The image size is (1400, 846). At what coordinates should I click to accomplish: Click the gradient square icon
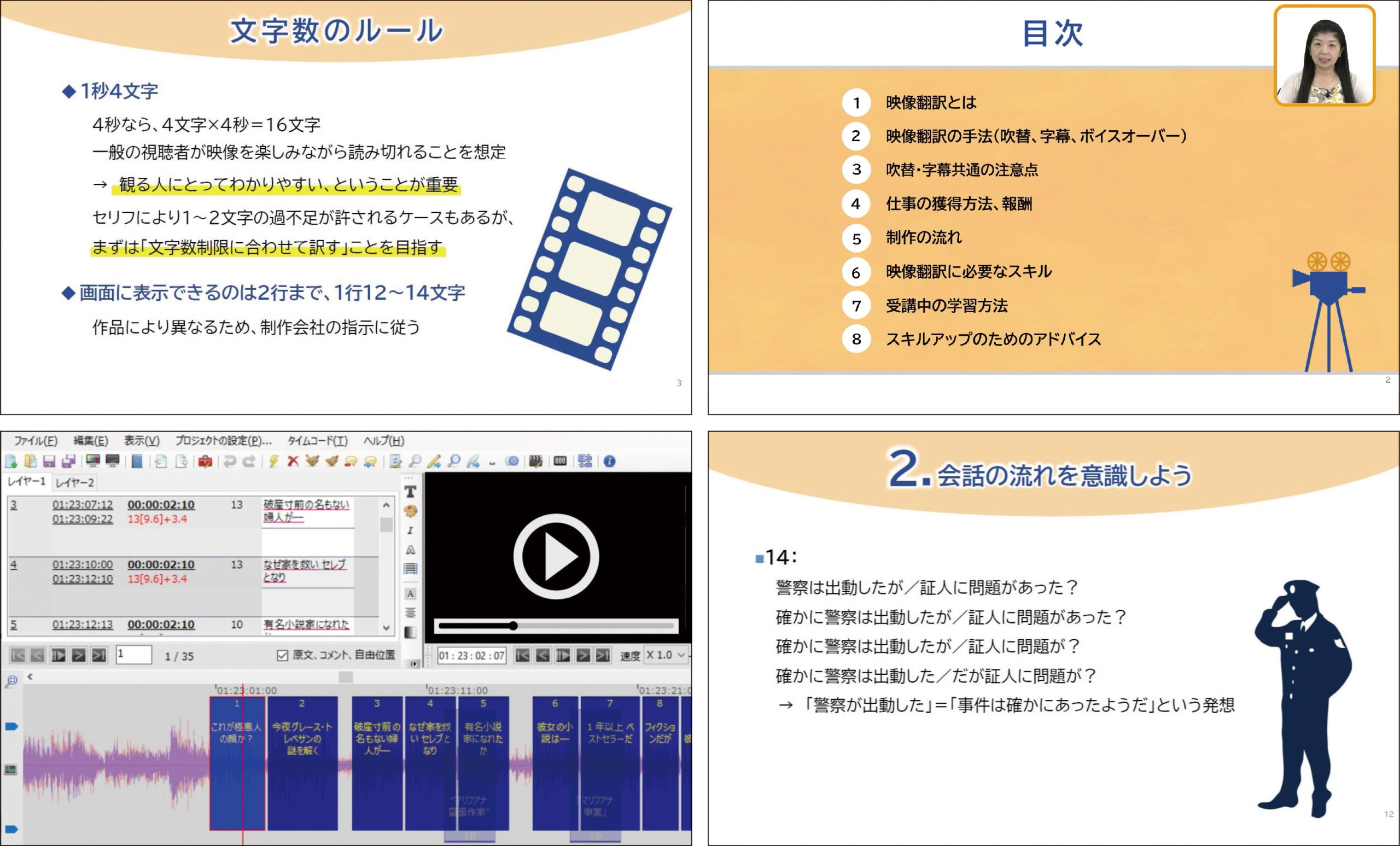pyautogui.click(x=410, y=632)
